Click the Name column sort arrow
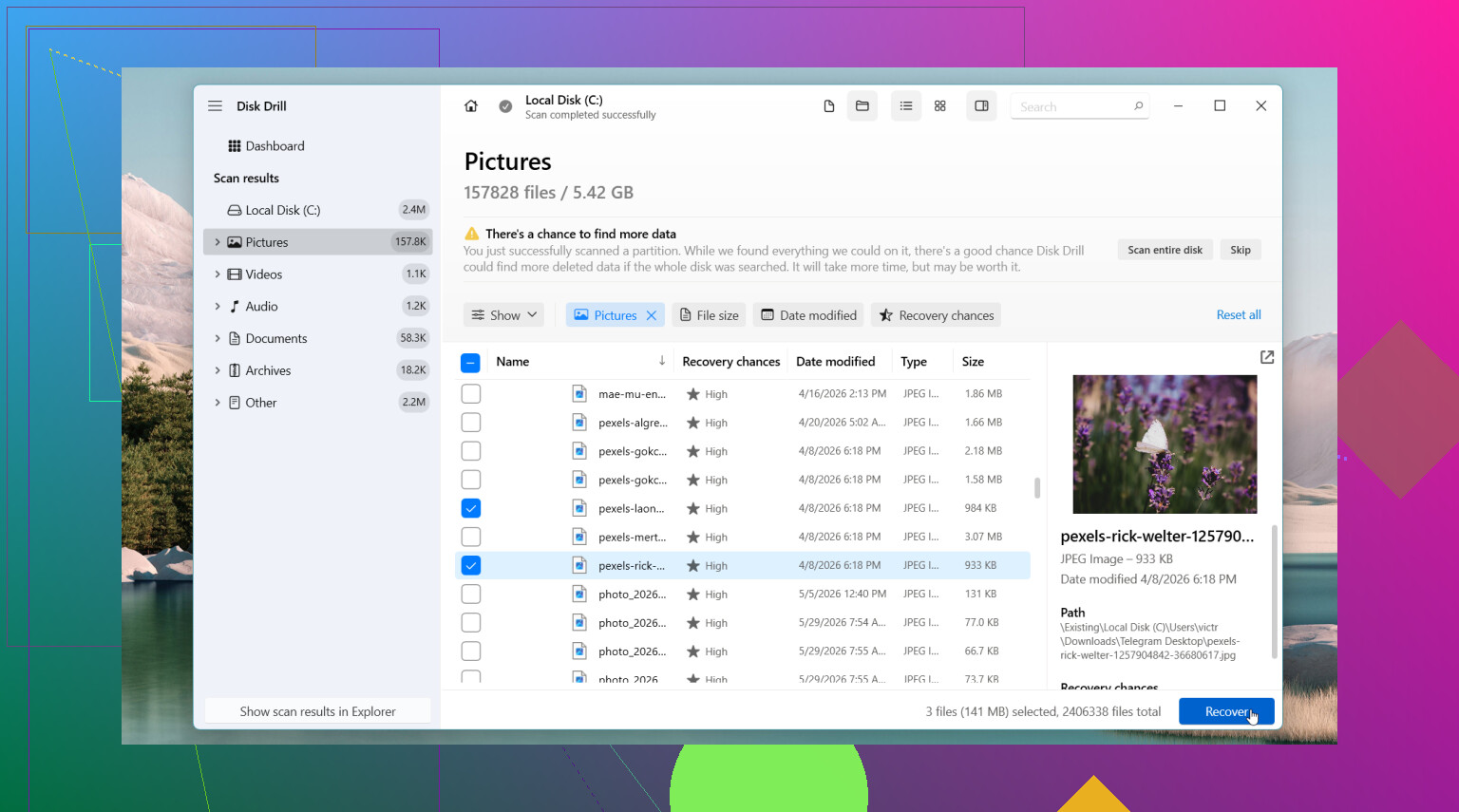Screen dimensions: 1459x812 tap(662, 361)
